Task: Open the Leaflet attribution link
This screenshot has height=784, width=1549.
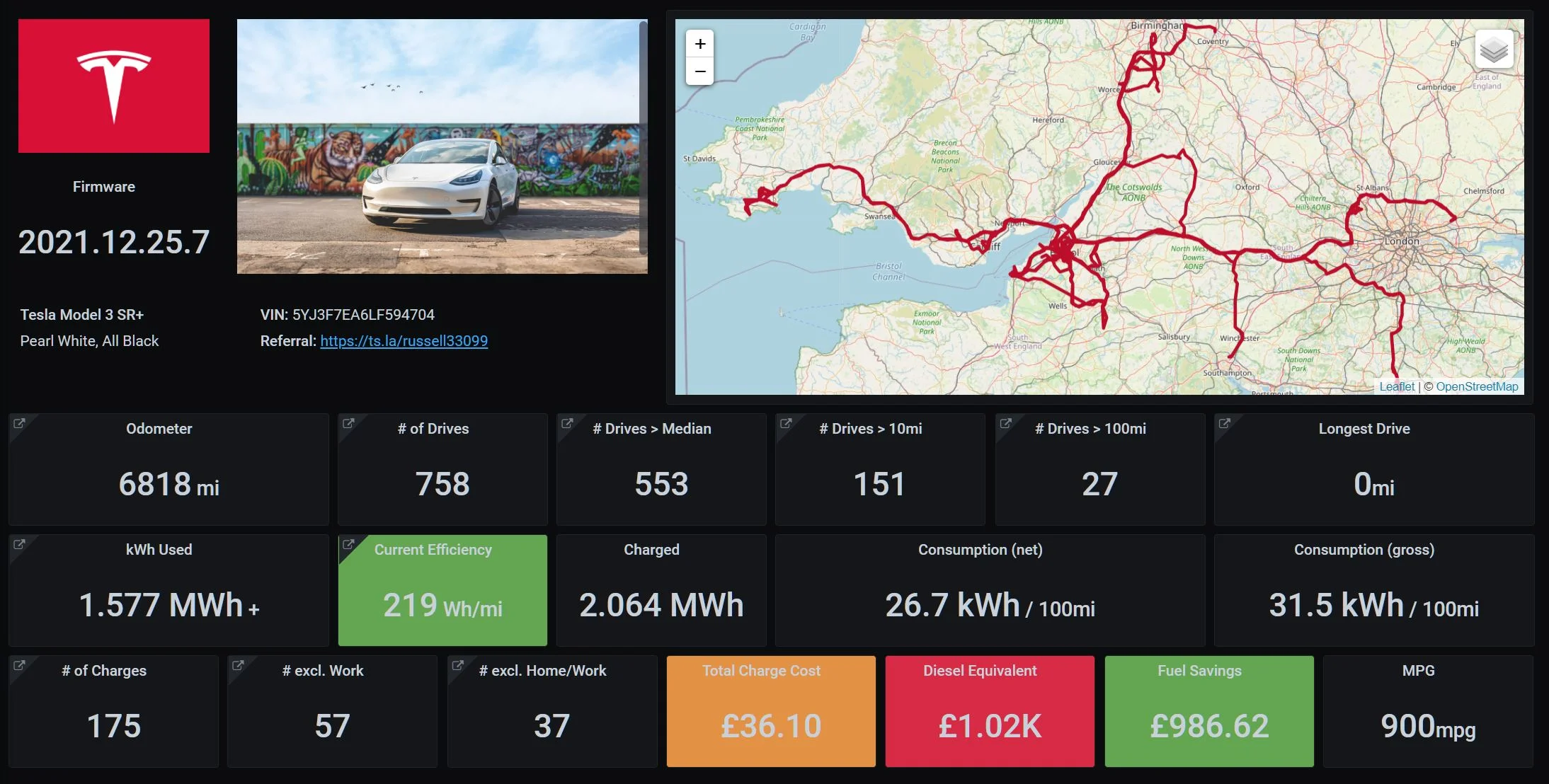Action: point(1397,386)
